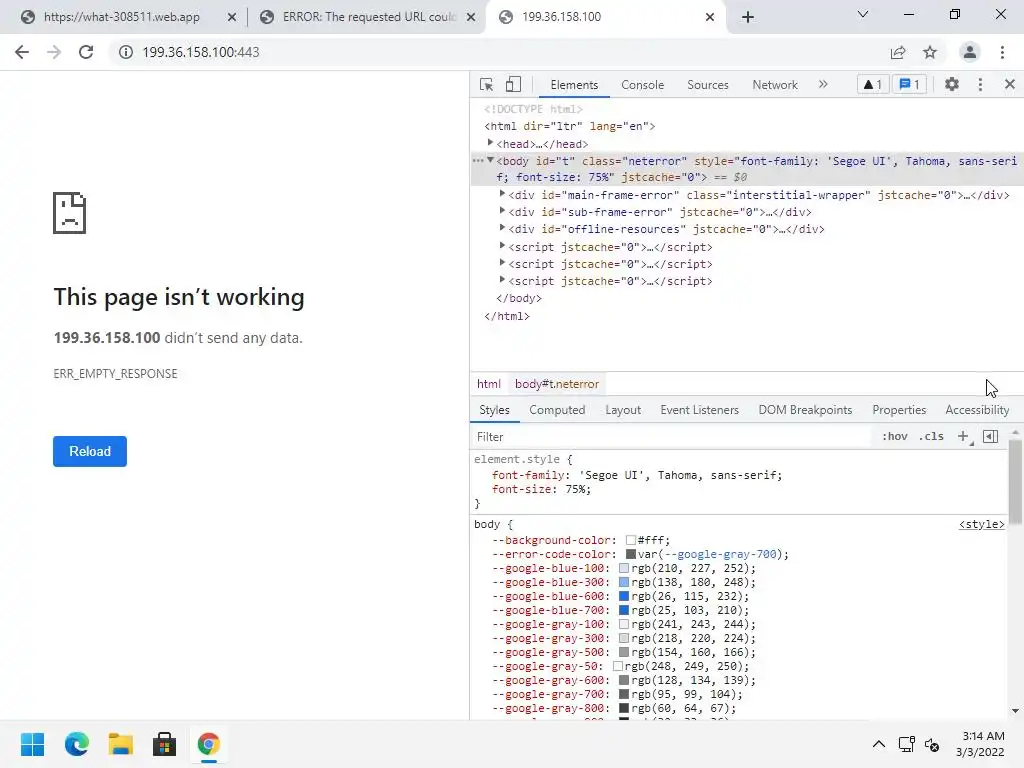Add new style rule plus icon

click(x=963, y=437)
